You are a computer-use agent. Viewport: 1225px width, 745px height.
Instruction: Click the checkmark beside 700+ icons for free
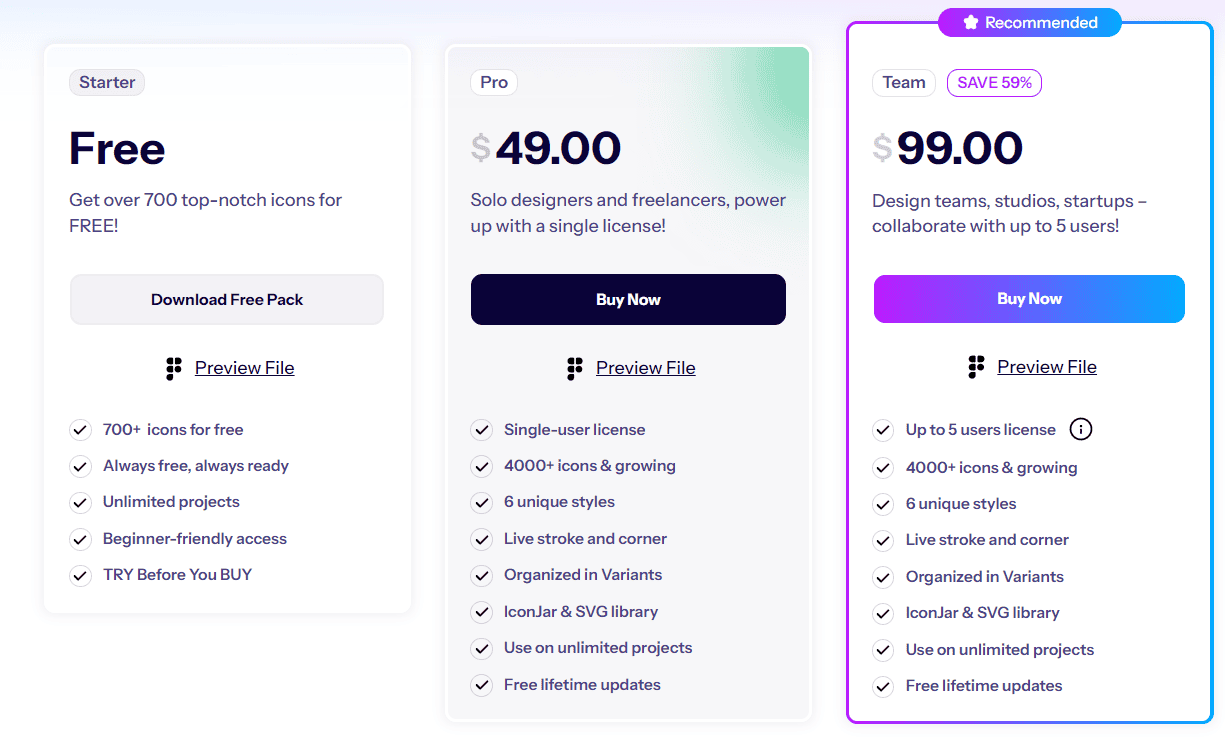coord(81,429)
